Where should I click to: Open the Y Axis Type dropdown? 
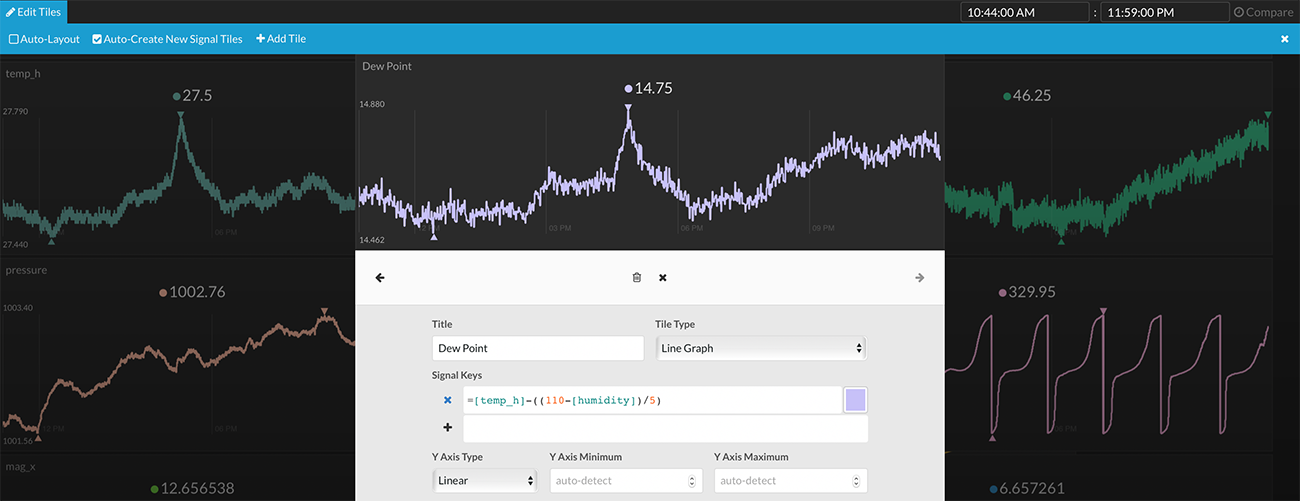[485, 480]
